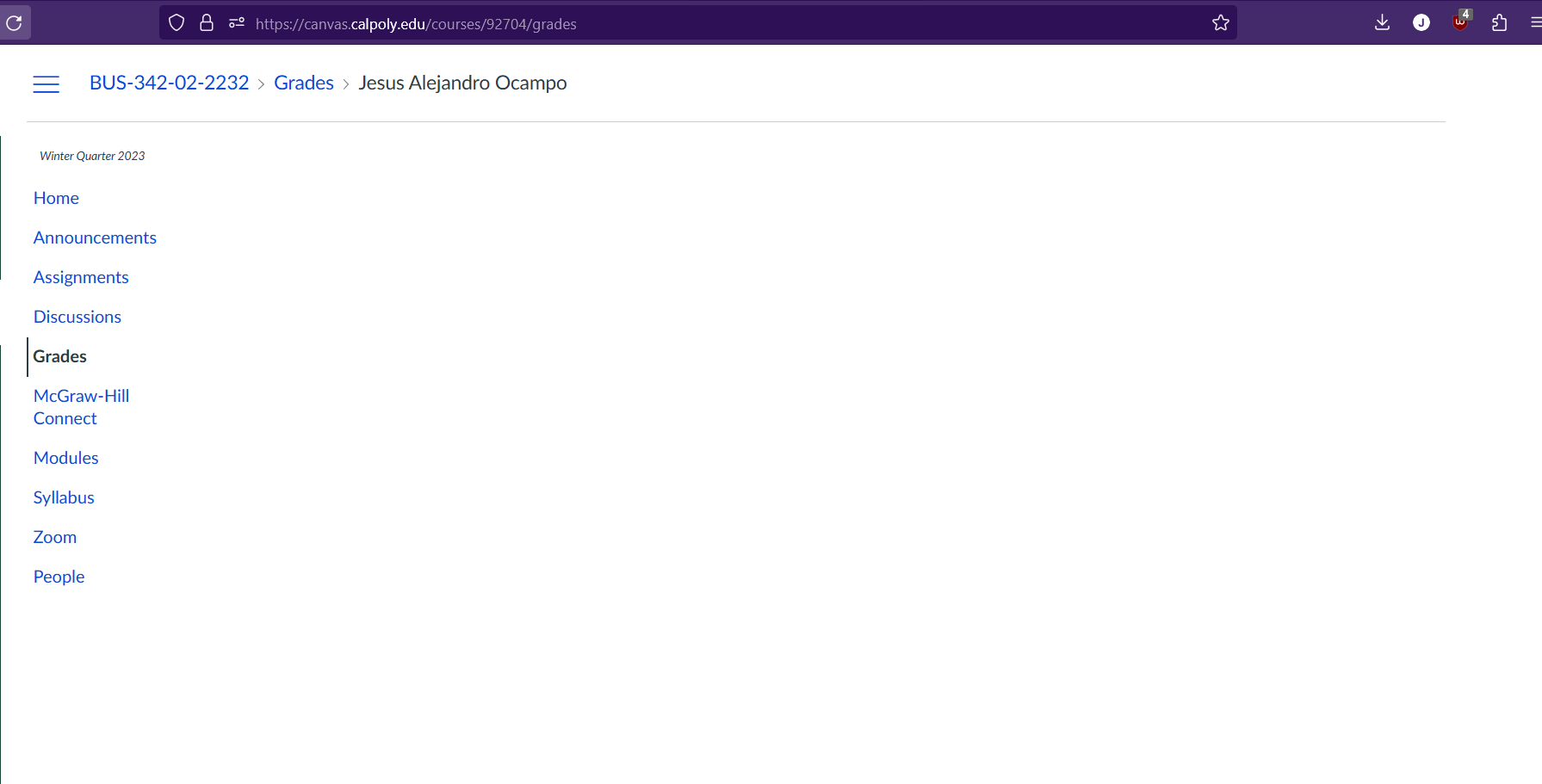Screen dimensions: 1542x784
Task: Open the Downloads panel
Action: tap(1382, 22)
